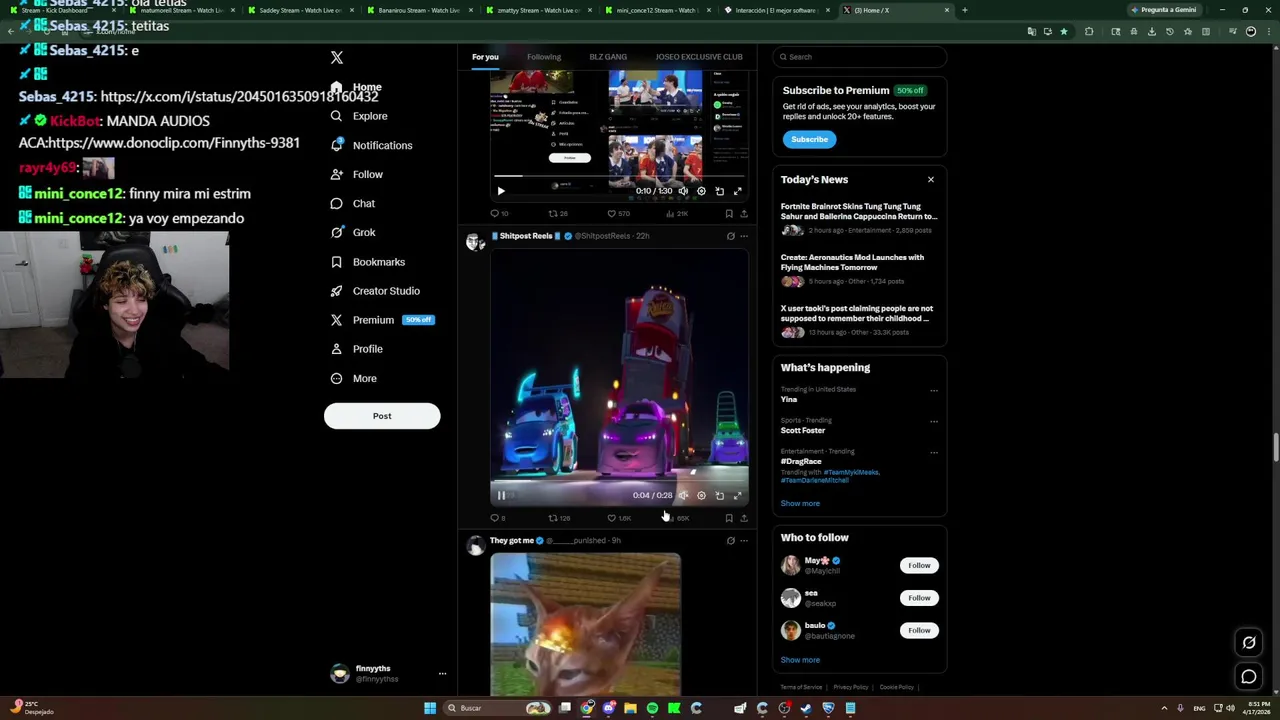Open the Explore page
The width and height of the screenshot is (1280, 720).
[x=359, y=116]
